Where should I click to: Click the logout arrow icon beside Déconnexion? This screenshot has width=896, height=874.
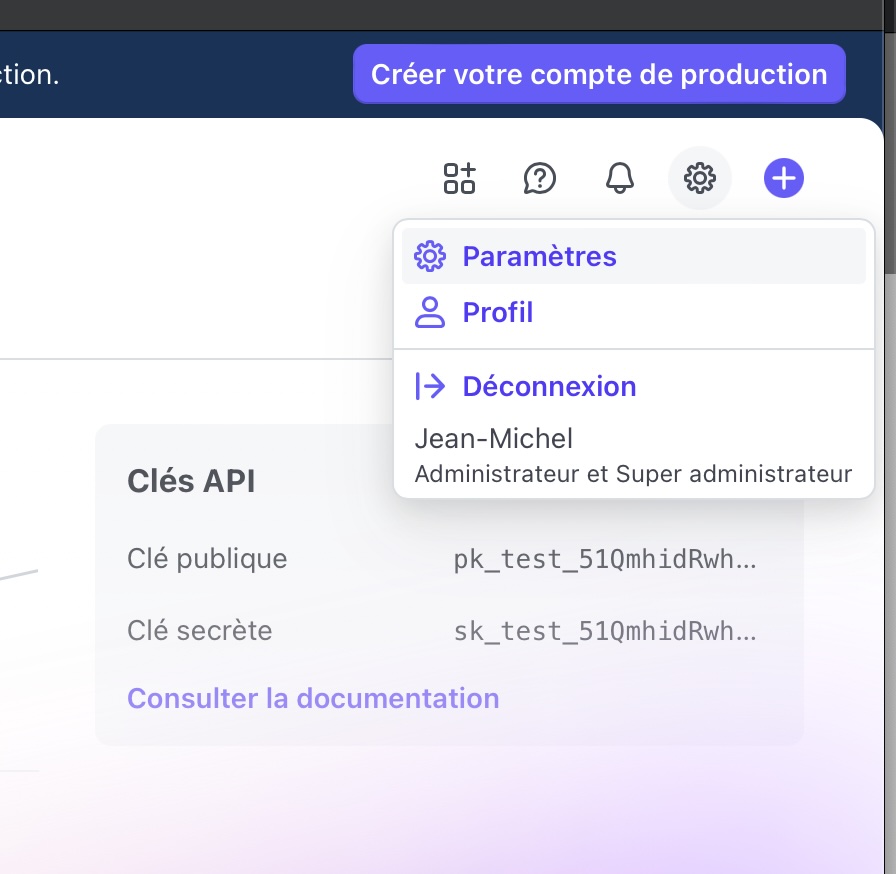pyautogui.click(x=429, y=386)
